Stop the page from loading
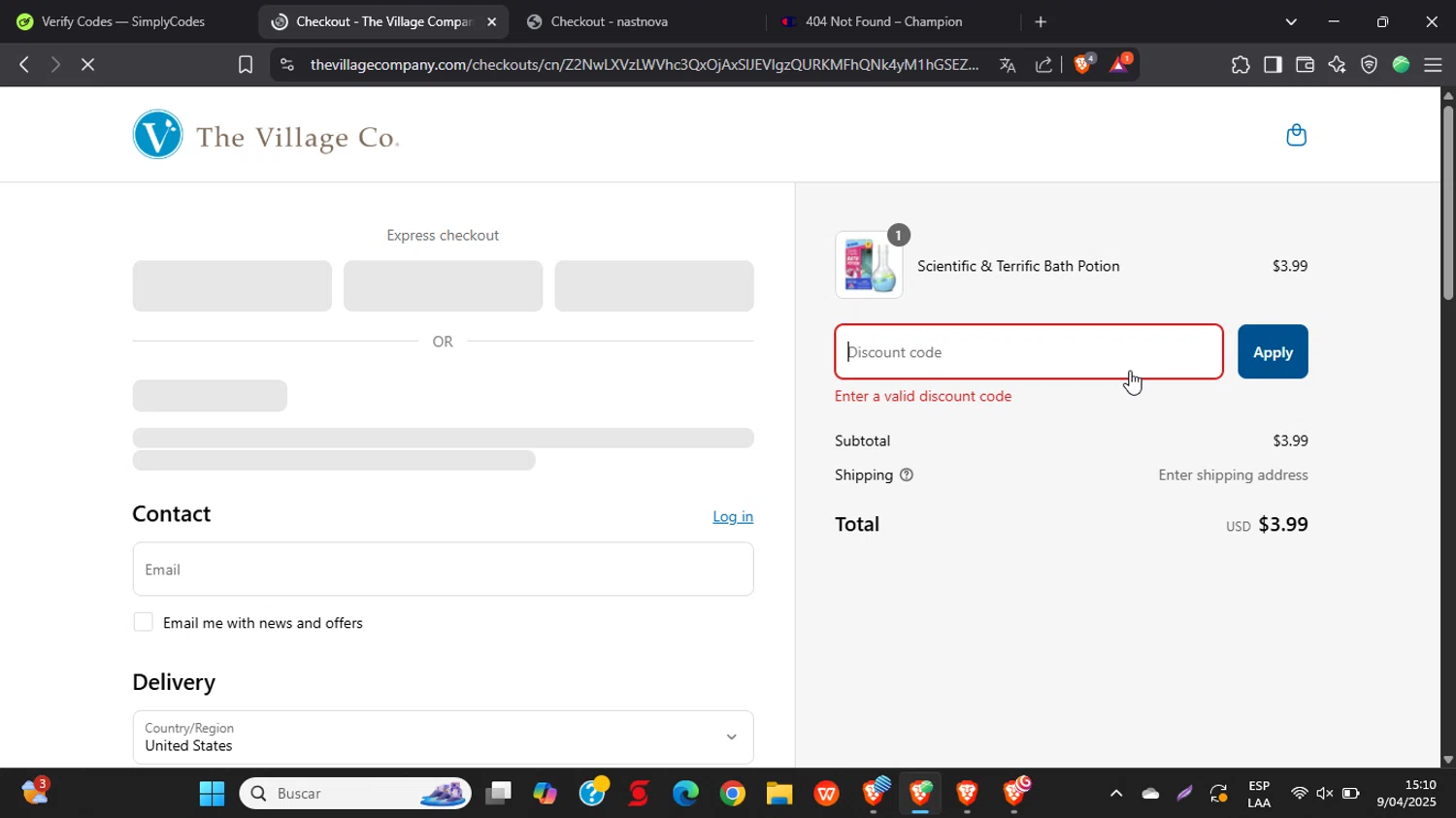Screen dimensions: 1456x818 tap(87, 65)
